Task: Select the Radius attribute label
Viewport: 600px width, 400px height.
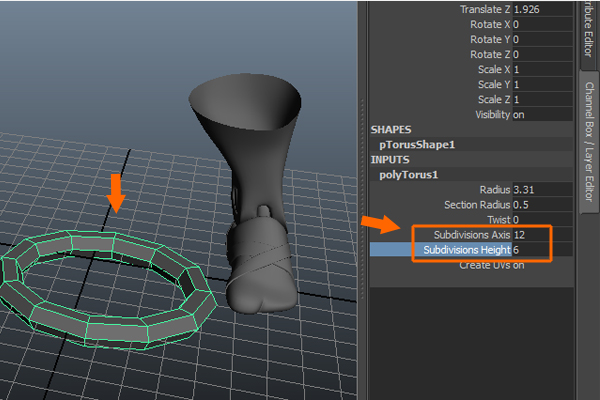Action: pos(495,190)
